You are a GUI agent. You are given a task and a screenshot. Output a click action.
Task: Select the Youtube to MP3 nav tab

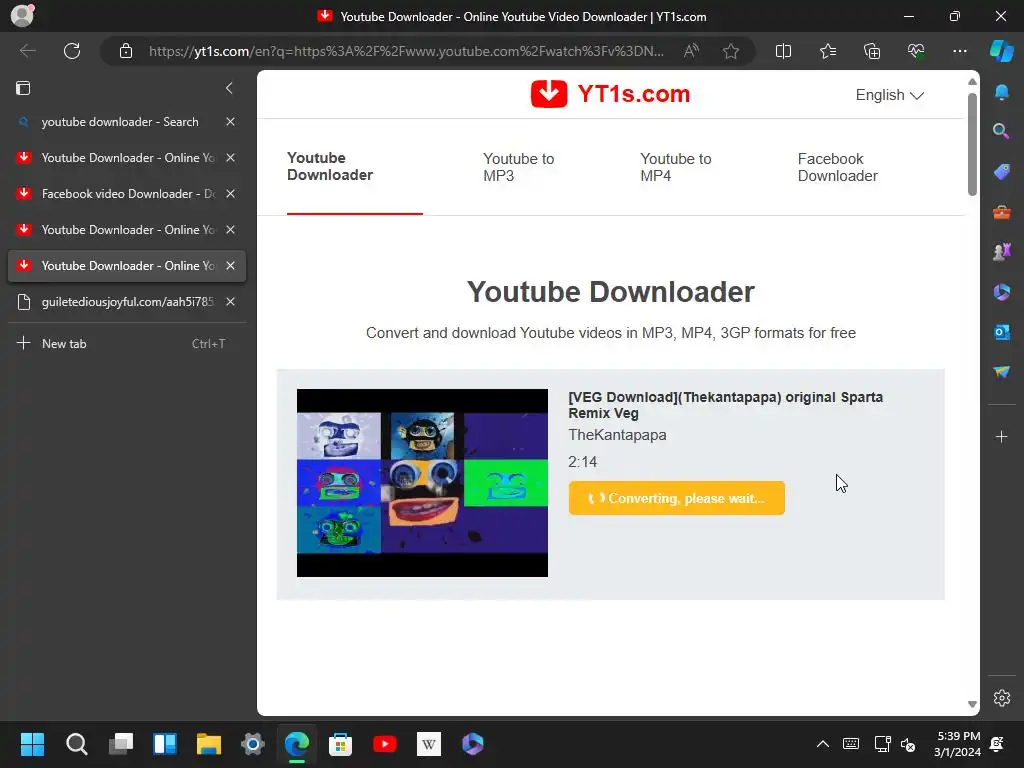click(x=519, y=167)
